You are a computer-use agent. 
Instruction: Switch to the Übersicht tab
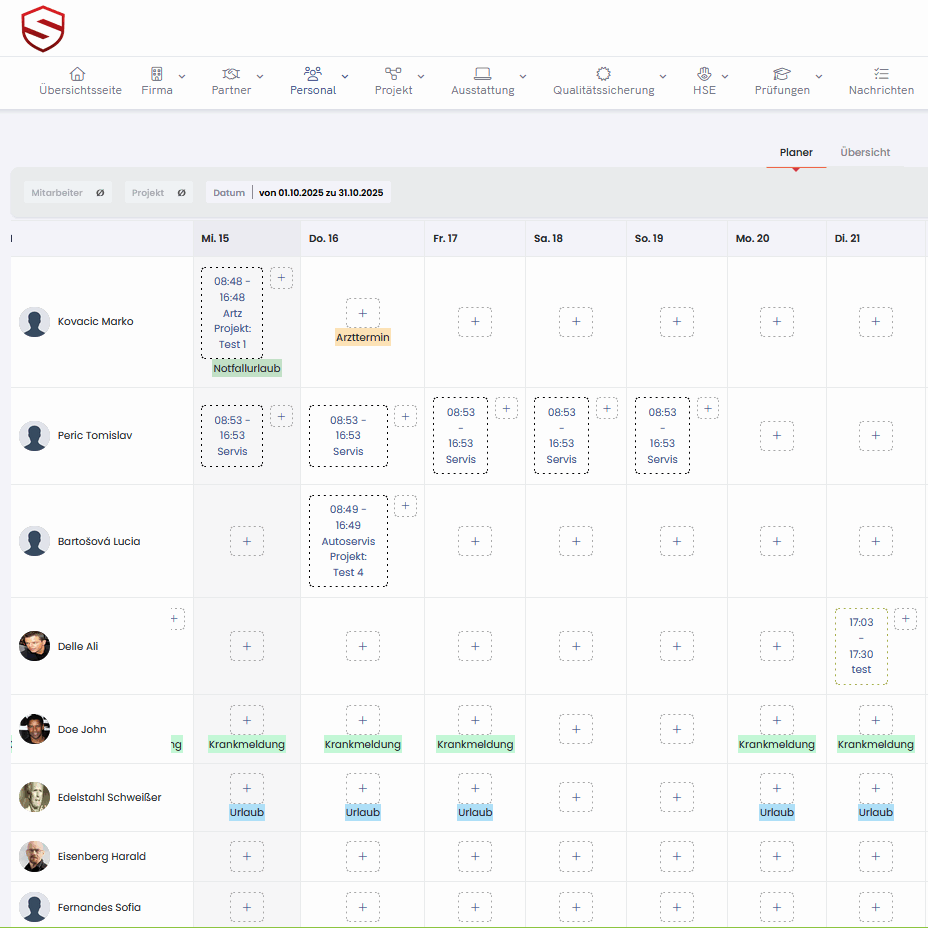click(865, 153)
